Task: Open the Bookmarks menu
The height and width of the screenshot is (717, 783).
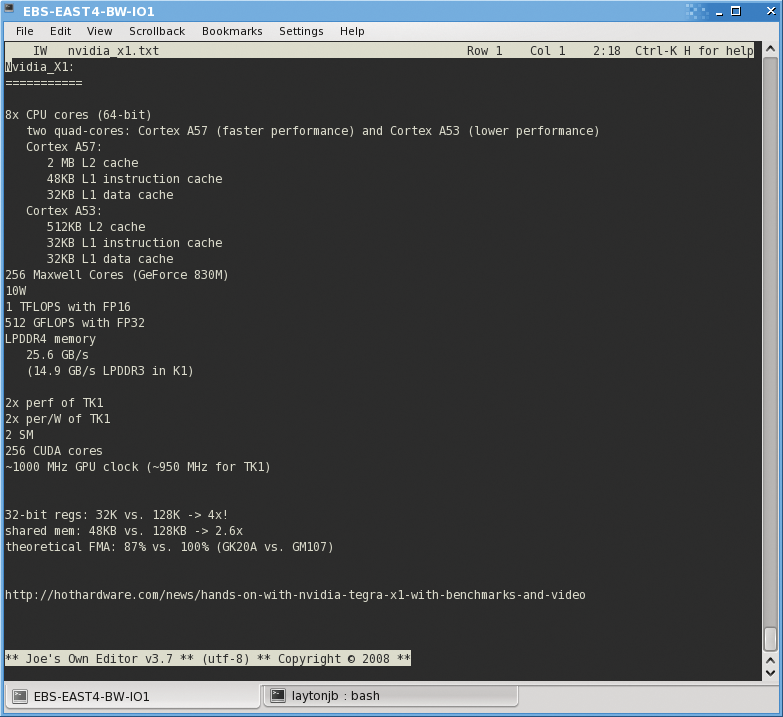Action: pyautogui.click(x=232, y=31)
